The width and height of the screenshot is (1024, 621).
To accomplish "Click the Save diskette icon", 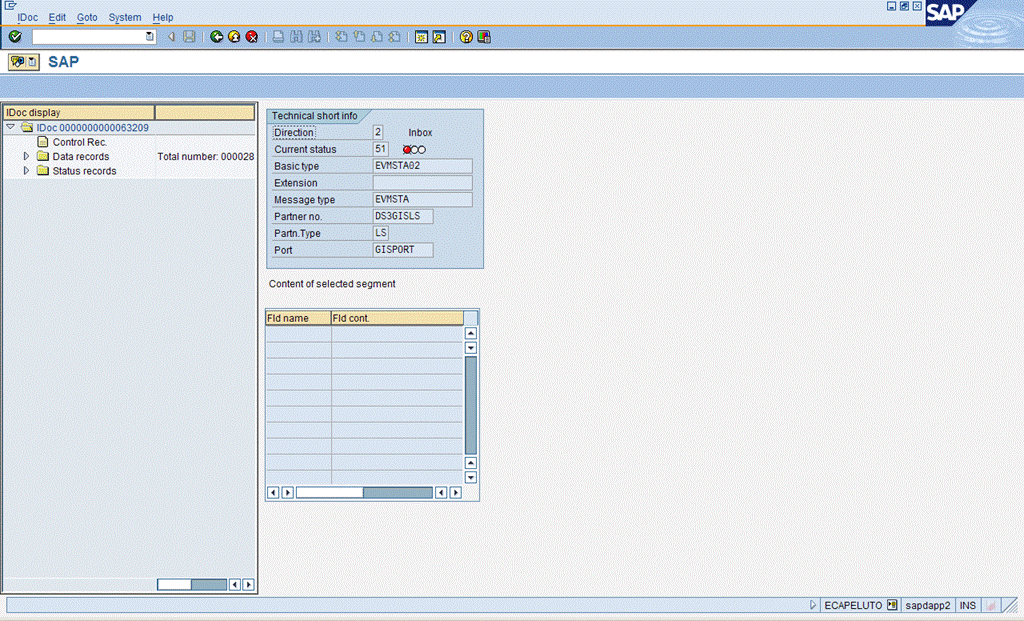I will [189, 37].
